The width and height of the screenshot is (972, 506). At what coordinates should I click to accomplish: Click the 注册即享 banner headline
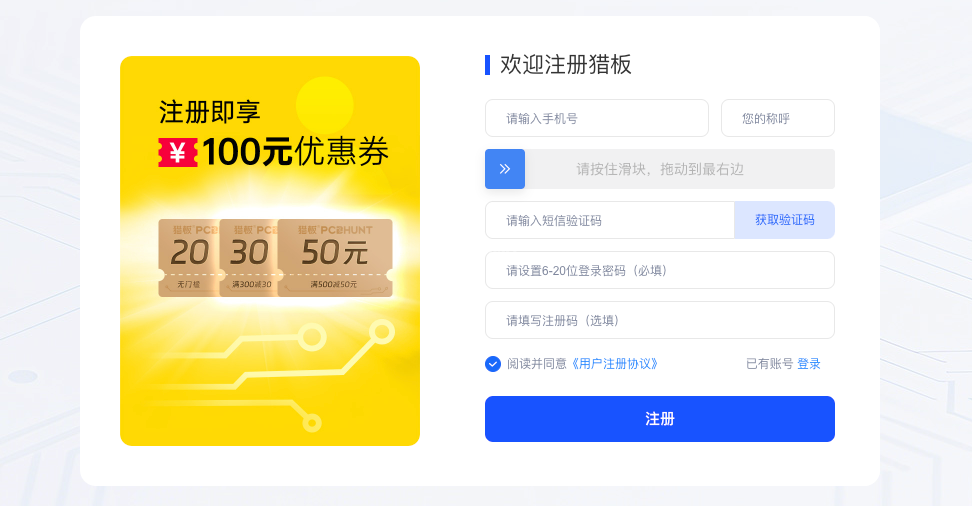(x=209, y=110)
